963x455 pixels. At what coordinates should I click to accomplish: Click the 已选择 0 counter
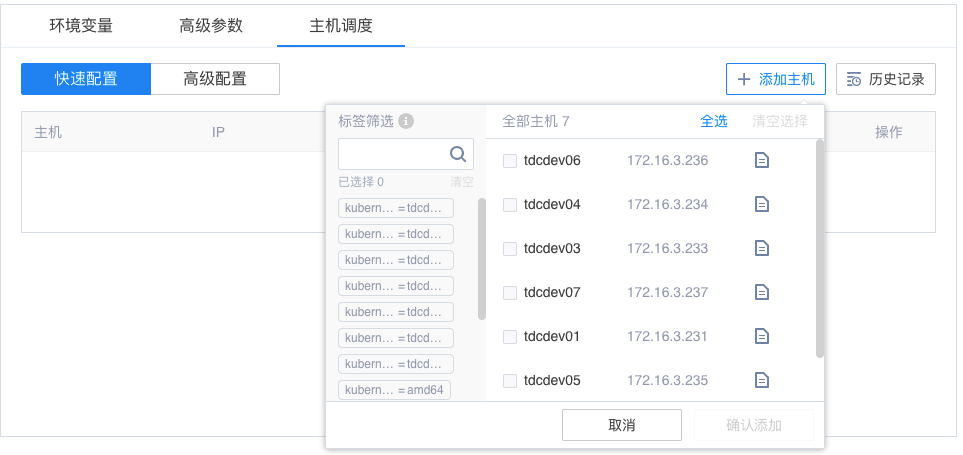[x=361, y=182]
